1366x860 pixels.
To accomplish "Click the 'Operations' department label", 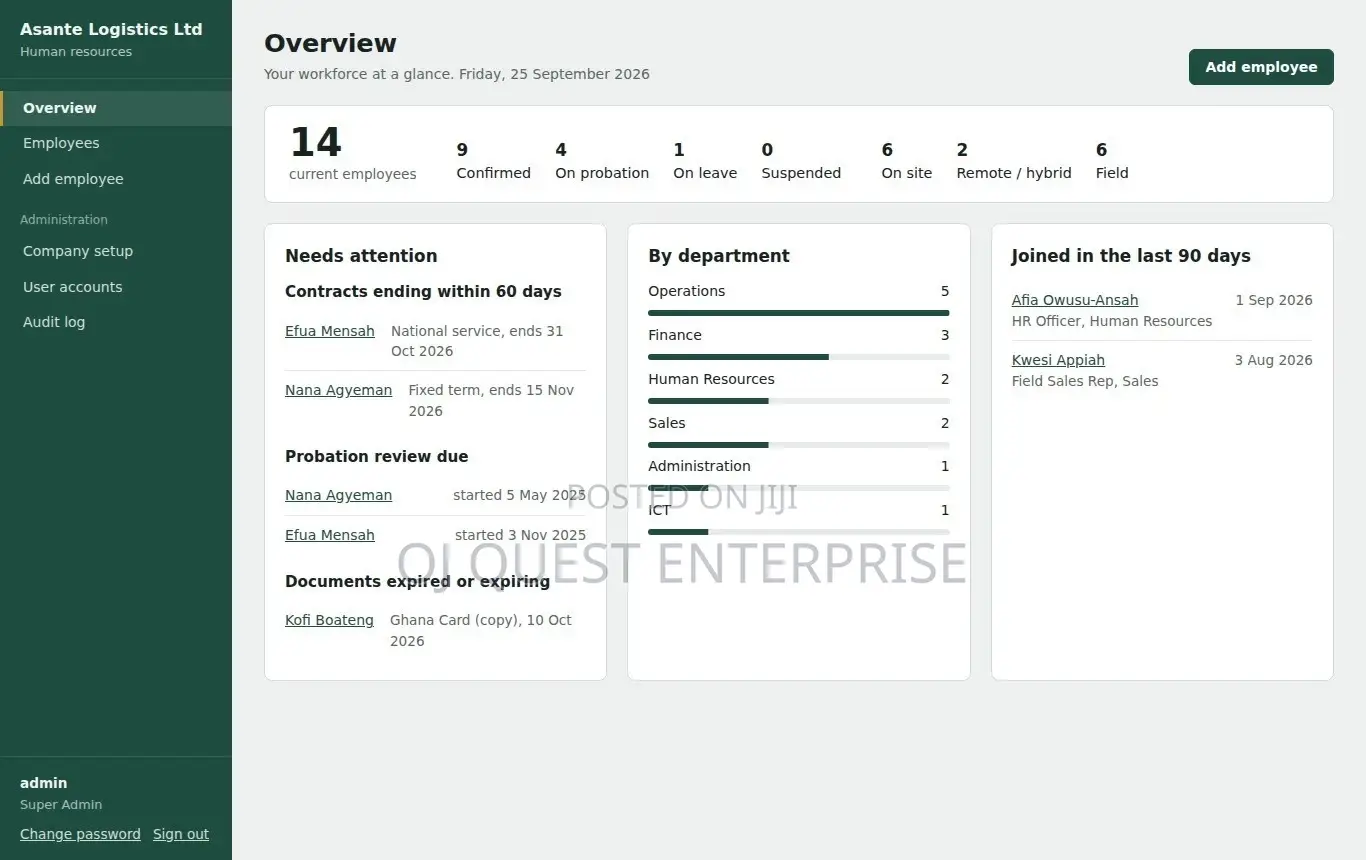I will click(x=686, y=291).
